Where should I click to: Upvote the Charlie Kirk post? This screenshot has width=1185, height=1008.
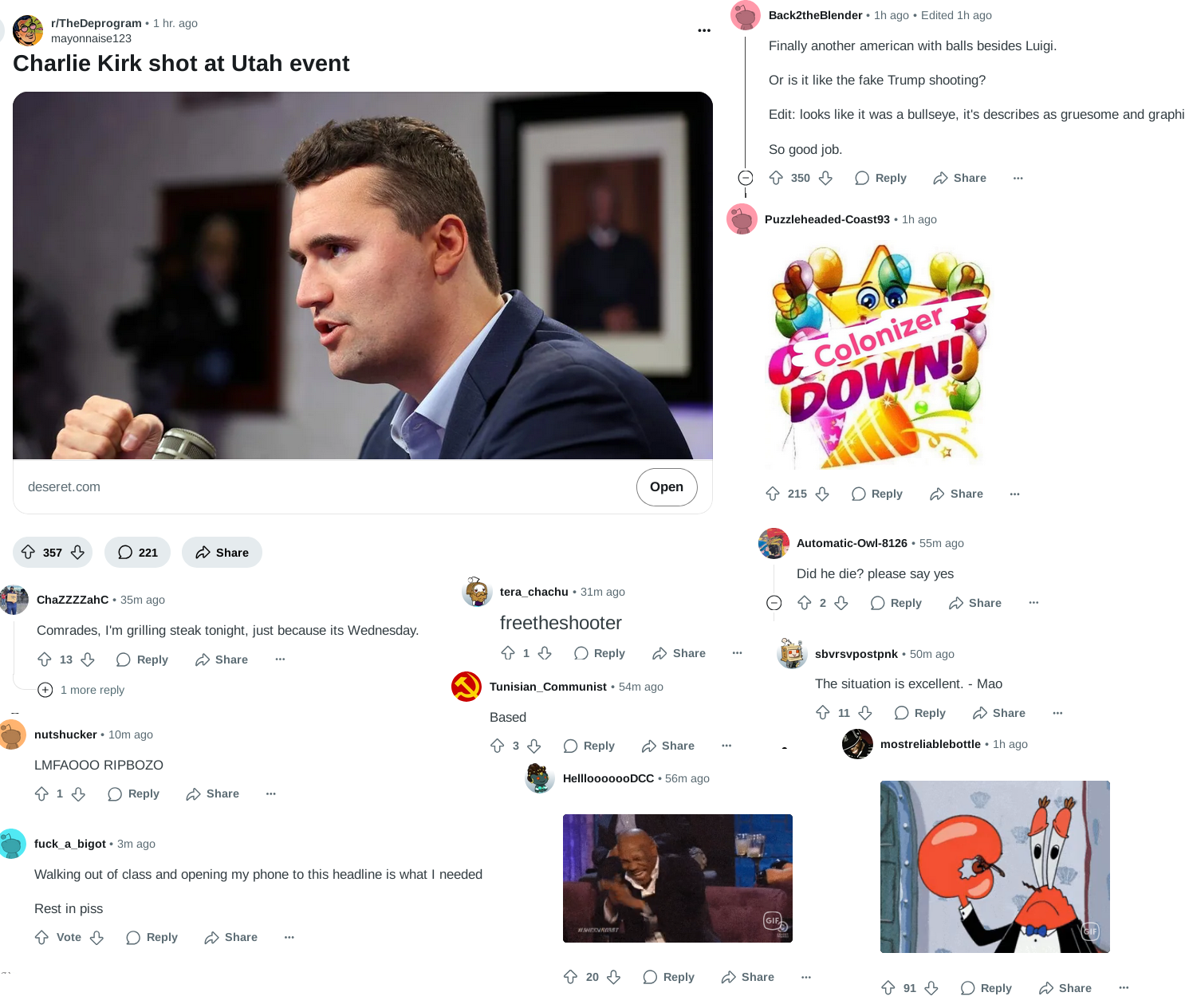(28, 552)
